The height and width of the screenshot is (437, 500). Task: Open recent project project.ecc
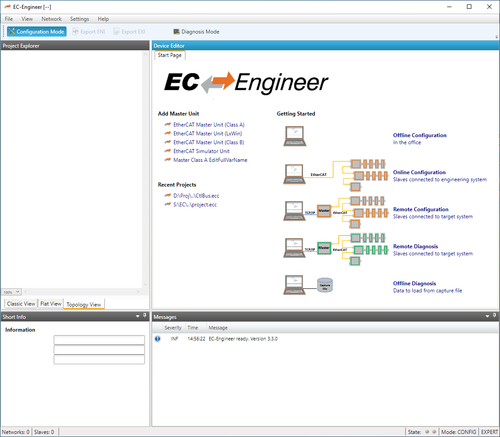click(195, 205)
